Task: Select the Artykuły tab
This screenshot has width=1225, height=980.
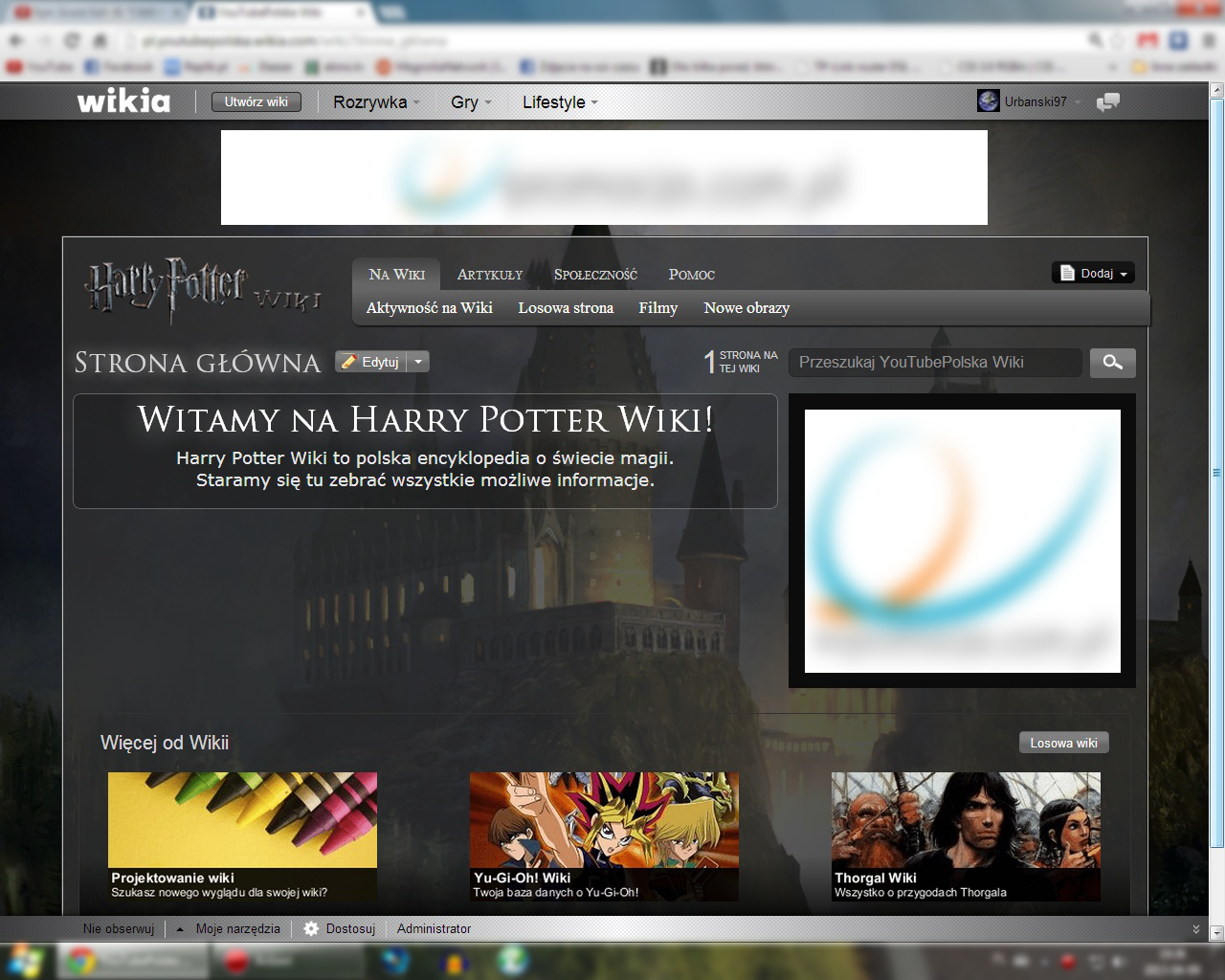Action: click(490, 274)
